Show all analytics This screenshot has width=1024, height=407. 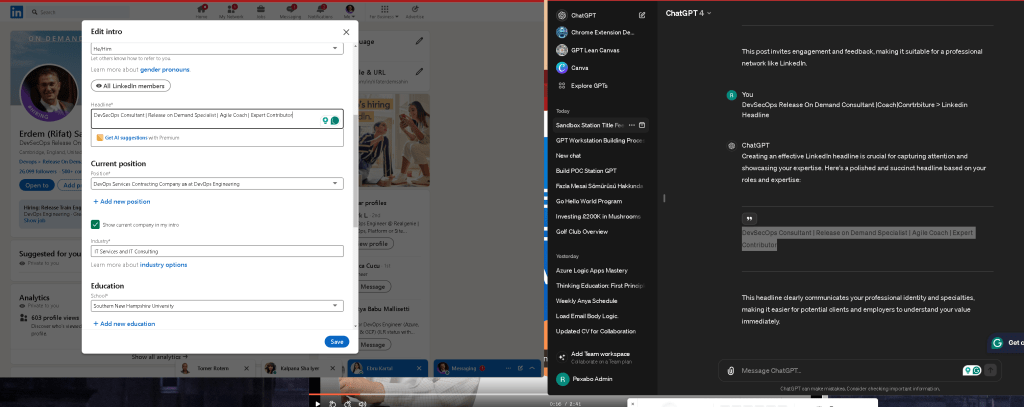160,357
